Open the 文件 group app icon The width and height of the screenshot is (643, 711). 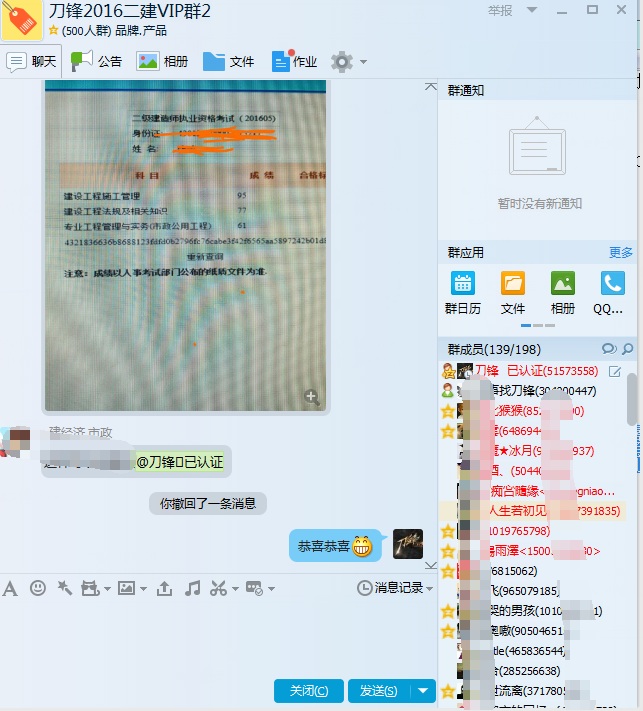click(513, 293)
